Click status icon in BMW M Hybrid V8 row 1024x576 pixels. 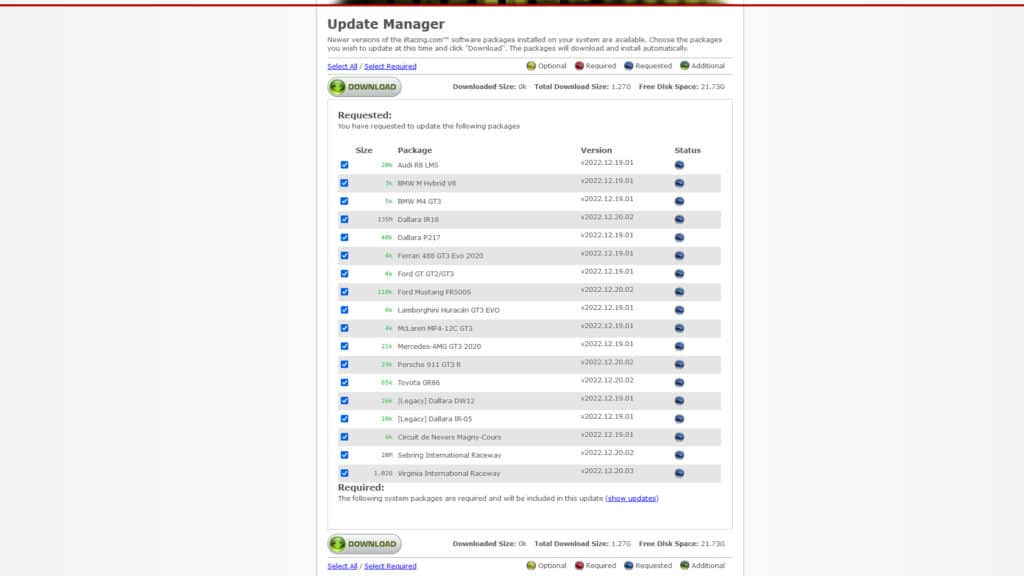click(679, 184)
